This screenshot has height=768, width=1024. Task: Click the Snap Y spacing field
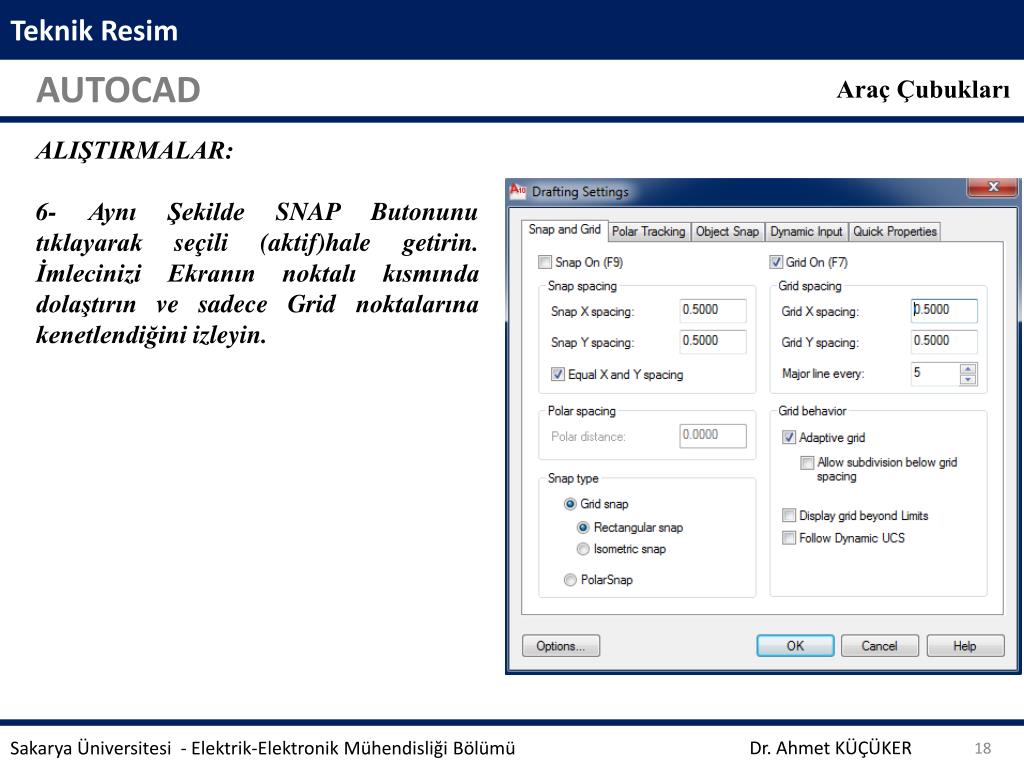point(712,341)
